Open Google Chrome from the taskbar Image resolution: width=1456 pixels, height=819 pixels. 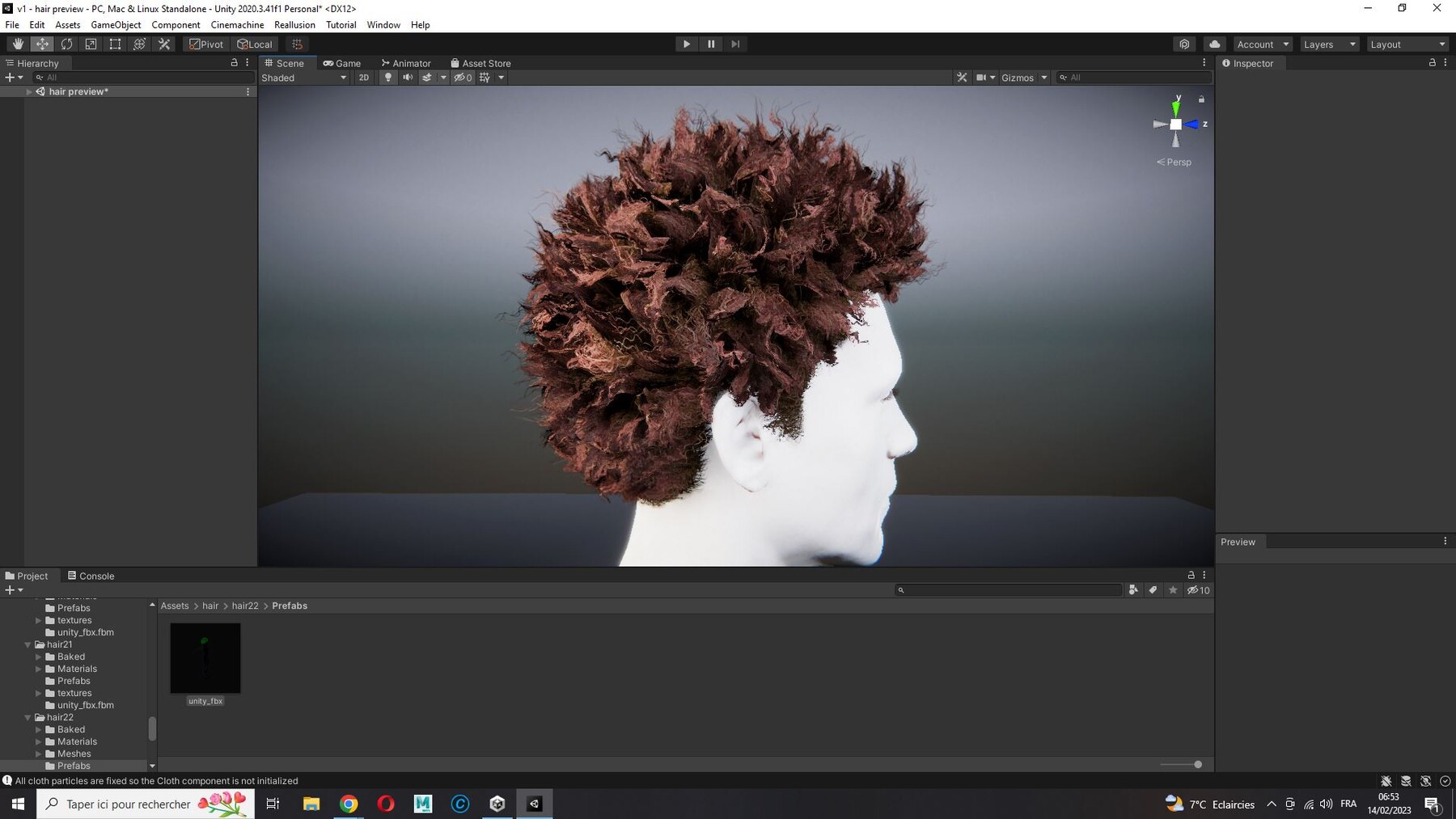pos(349,804)
